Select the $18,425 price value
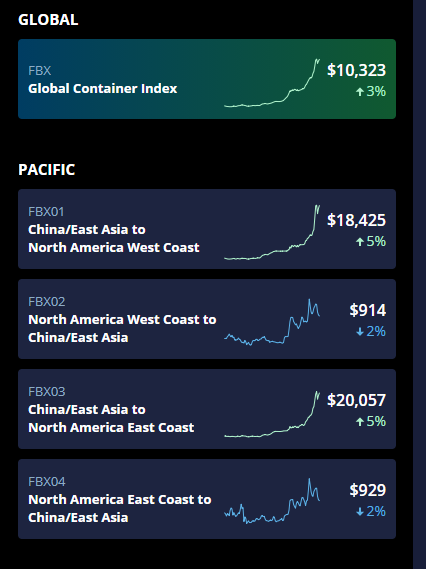The height and width of the screenshot is (569, 426). click(356, 220)
